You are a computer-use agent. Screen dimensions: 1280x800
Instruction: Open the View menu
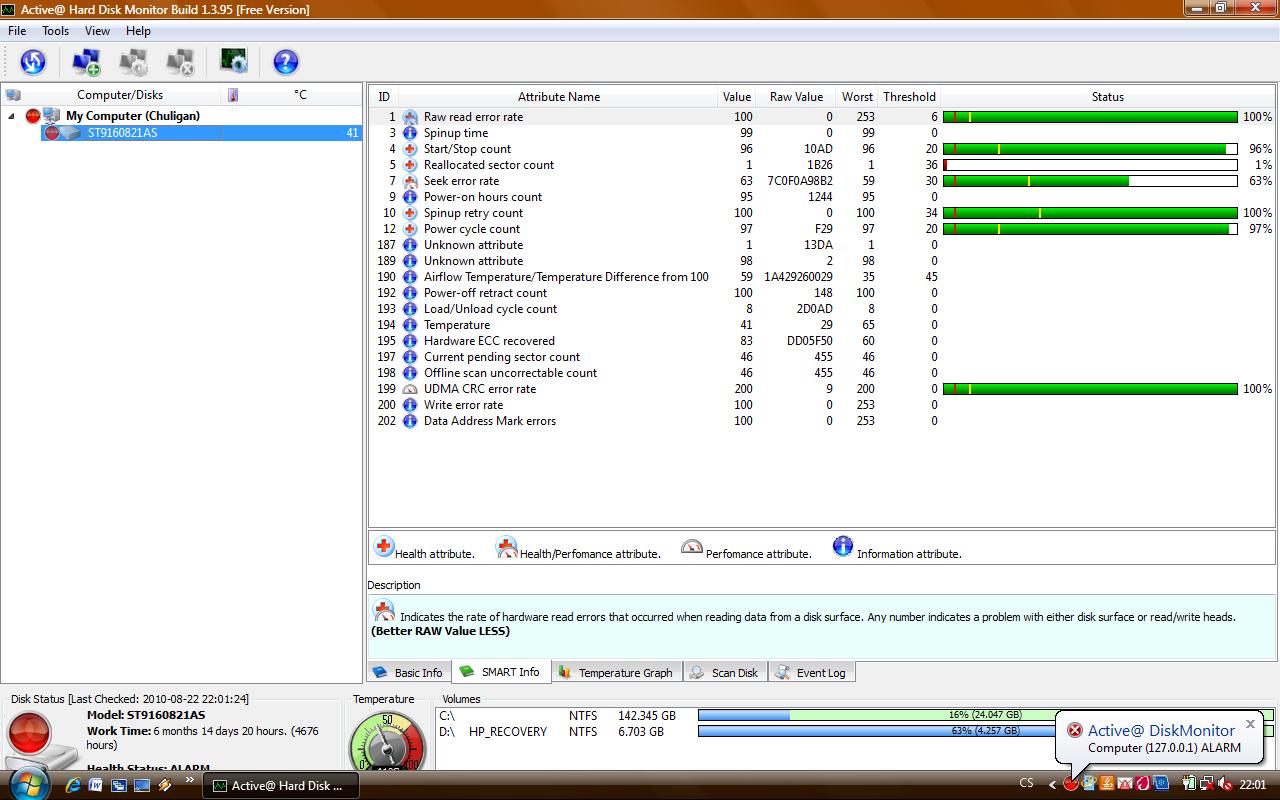click(x=97, y=31)
